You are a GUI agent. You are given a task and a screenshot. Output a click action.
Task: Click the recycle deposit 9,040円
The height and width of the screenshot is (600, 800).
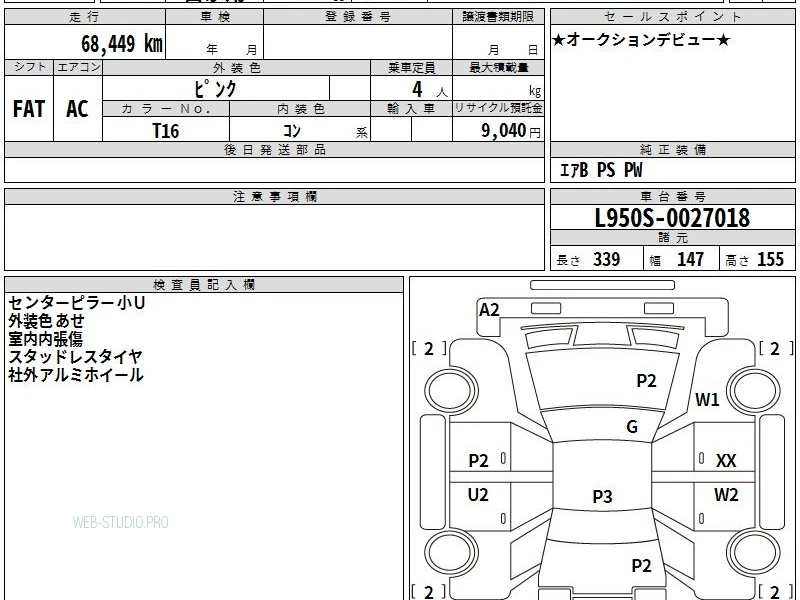511,131
